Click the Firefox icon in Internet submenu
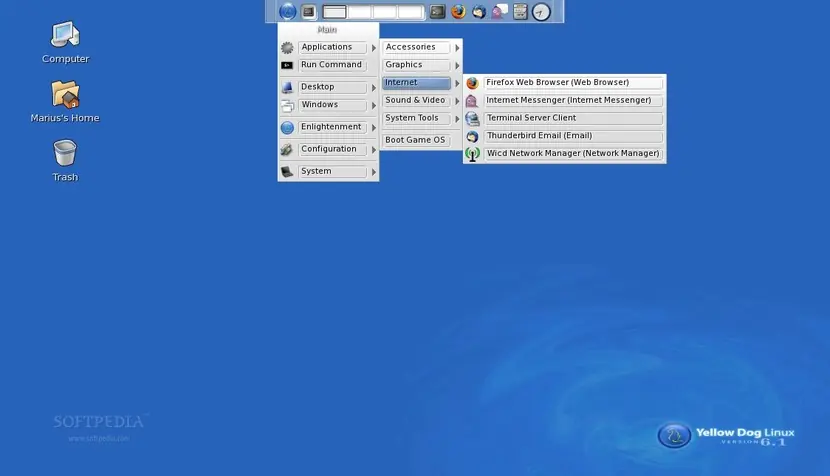The image size is (830, 476). tap(472, 83)
